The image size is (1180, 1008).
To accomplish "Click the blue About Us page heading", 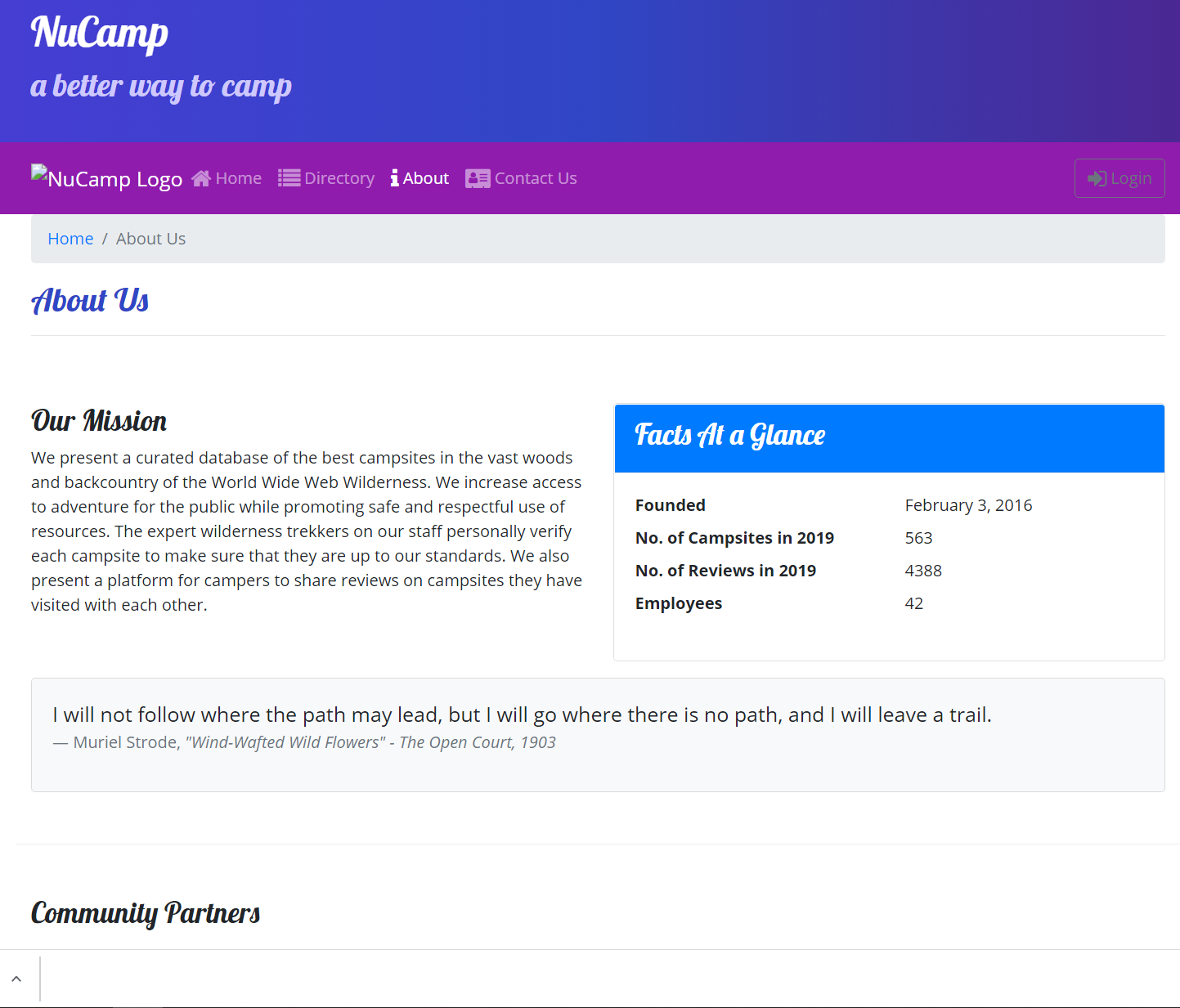I will point(90,301).
